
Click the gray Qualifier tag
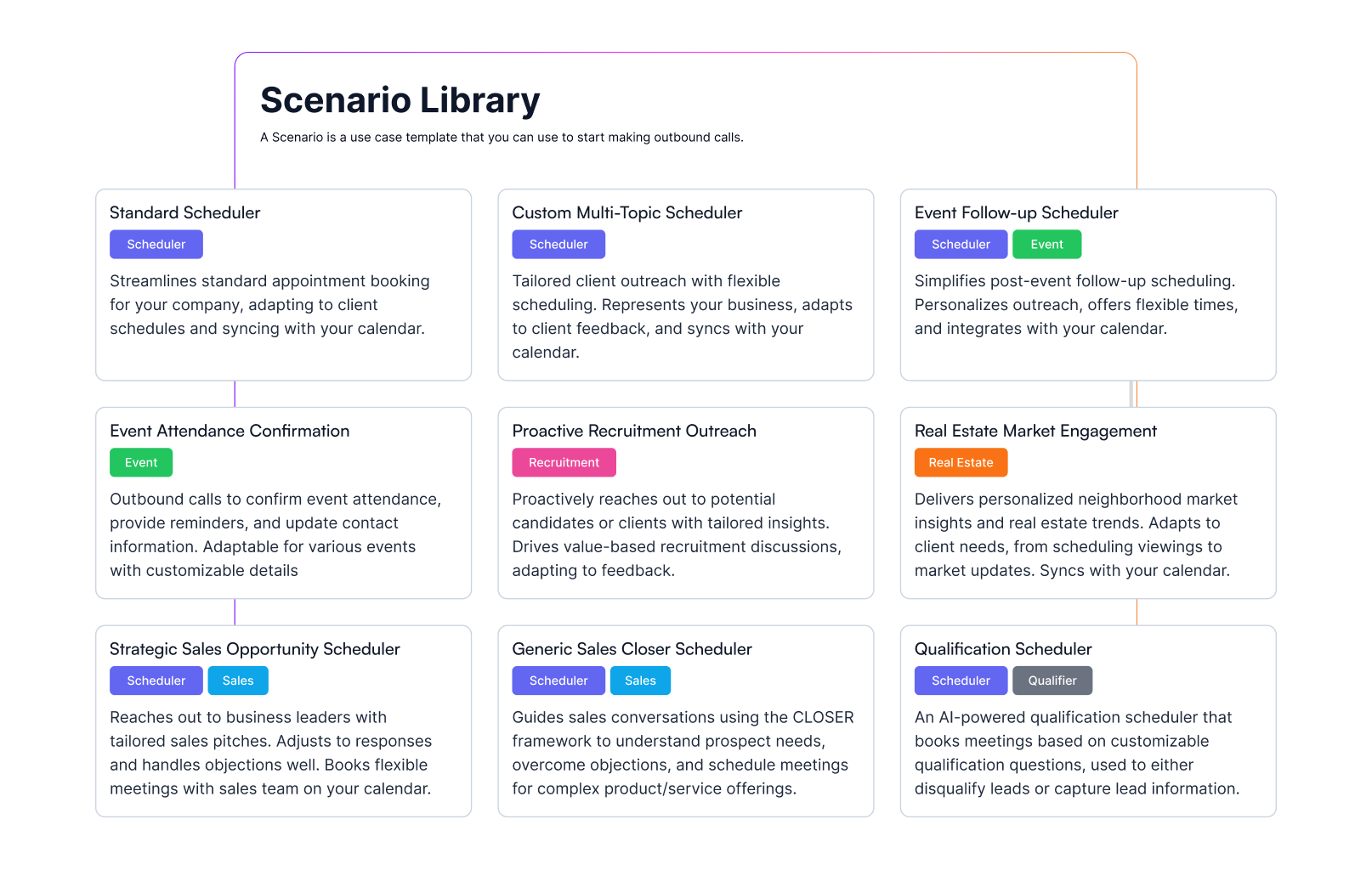coord(1052,681)
